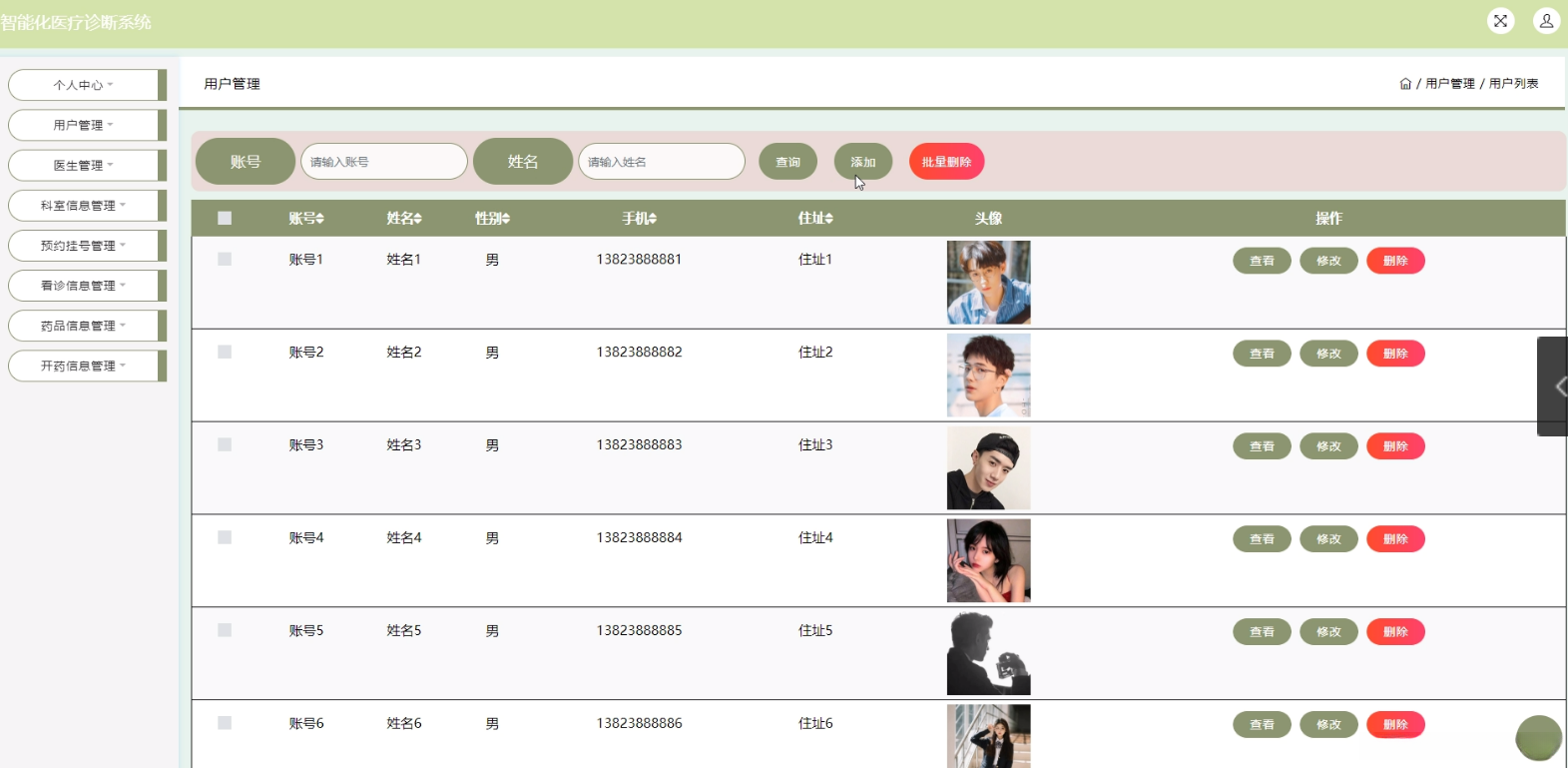Edit 账号4 using 修改 button

1328,539
